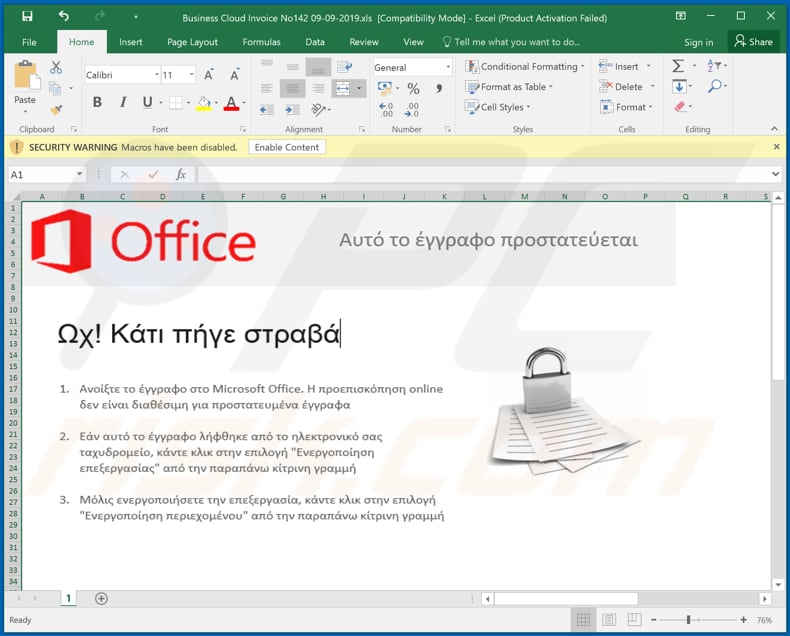The image size is (790, 636).
Task: Open the Calibri font name dropdown
Action: click(x=157, y=75)
